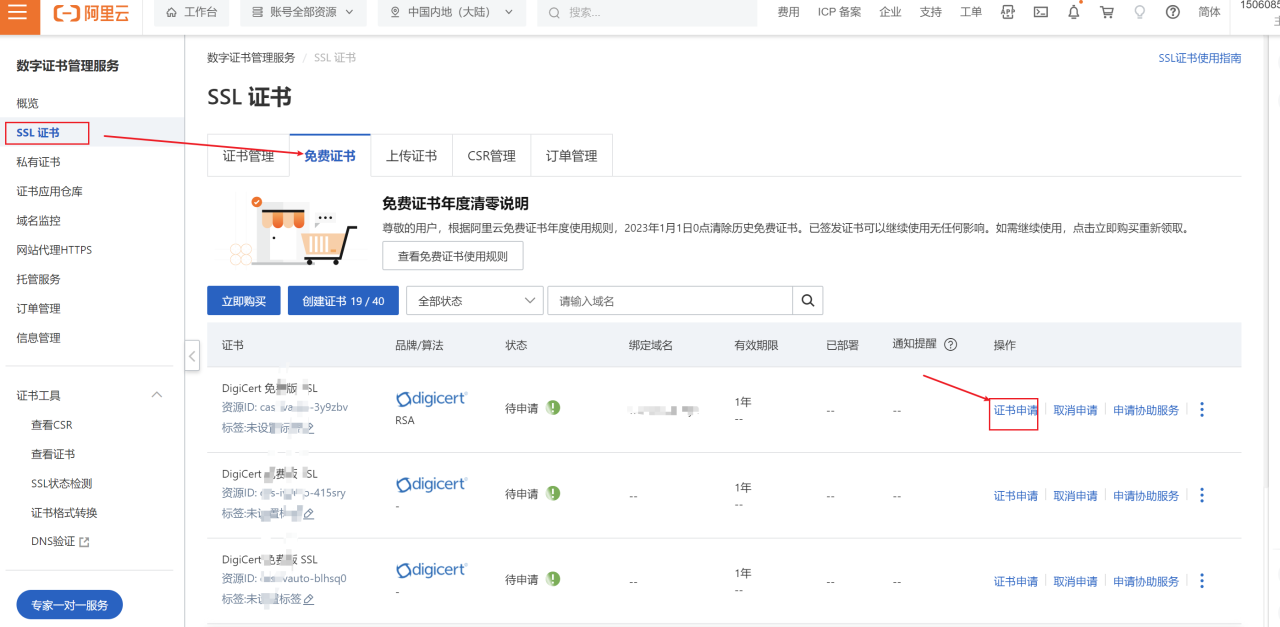Open 证书应用仓库 in the sidebar
1280x627 pixels.
49,191
